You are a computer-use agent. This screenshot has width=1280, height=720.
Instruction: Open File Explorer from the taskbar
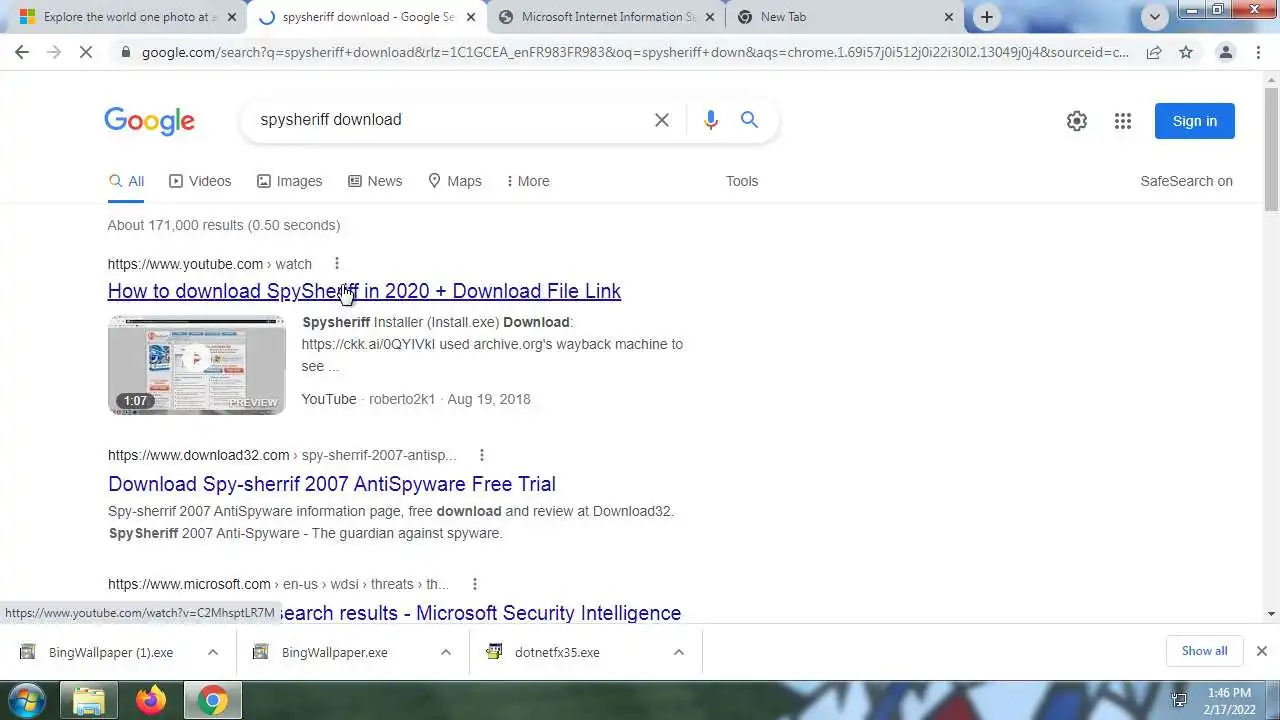89,700
